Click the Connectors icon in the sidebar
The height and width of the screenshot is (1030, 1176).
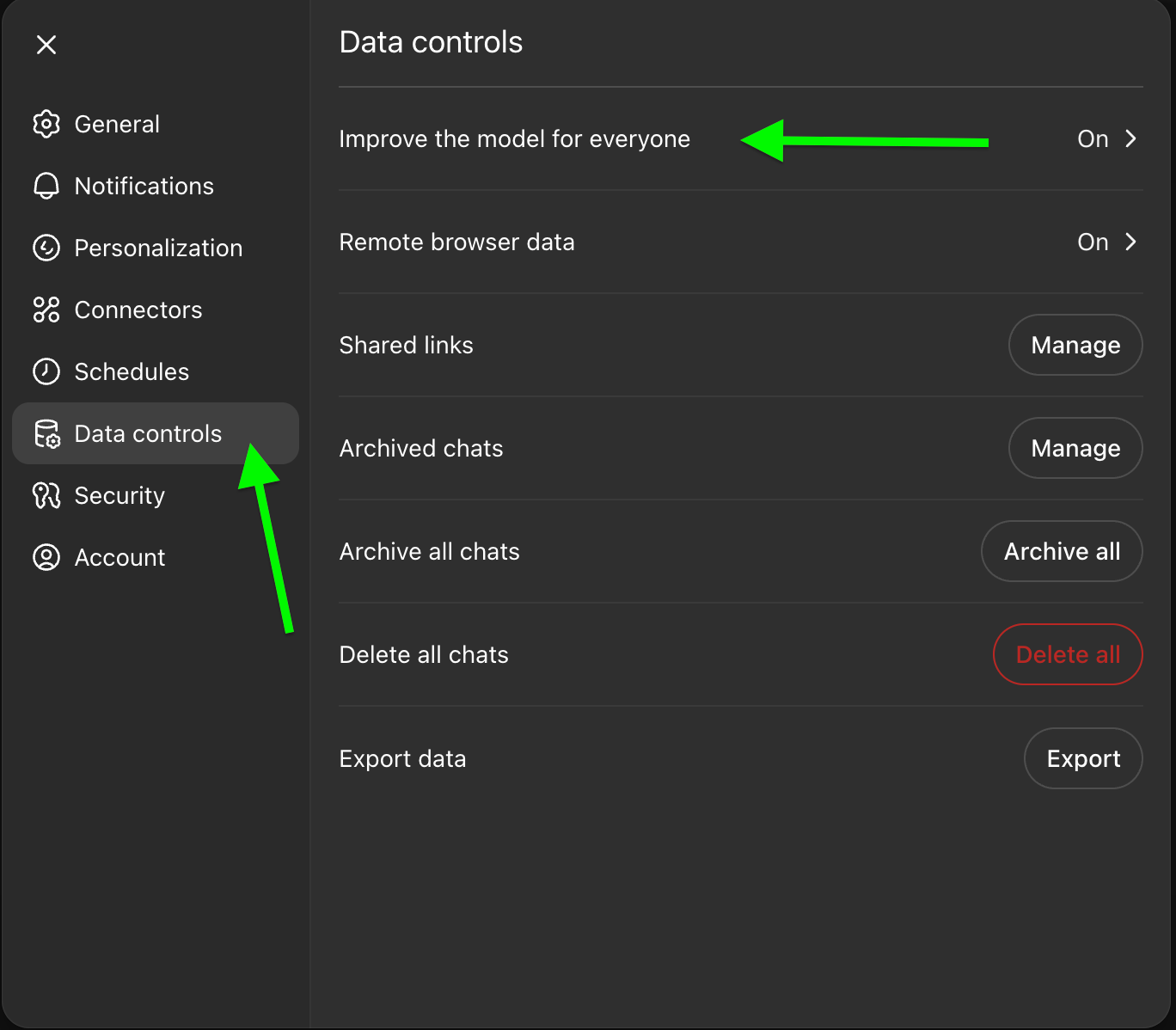point(46,310)
